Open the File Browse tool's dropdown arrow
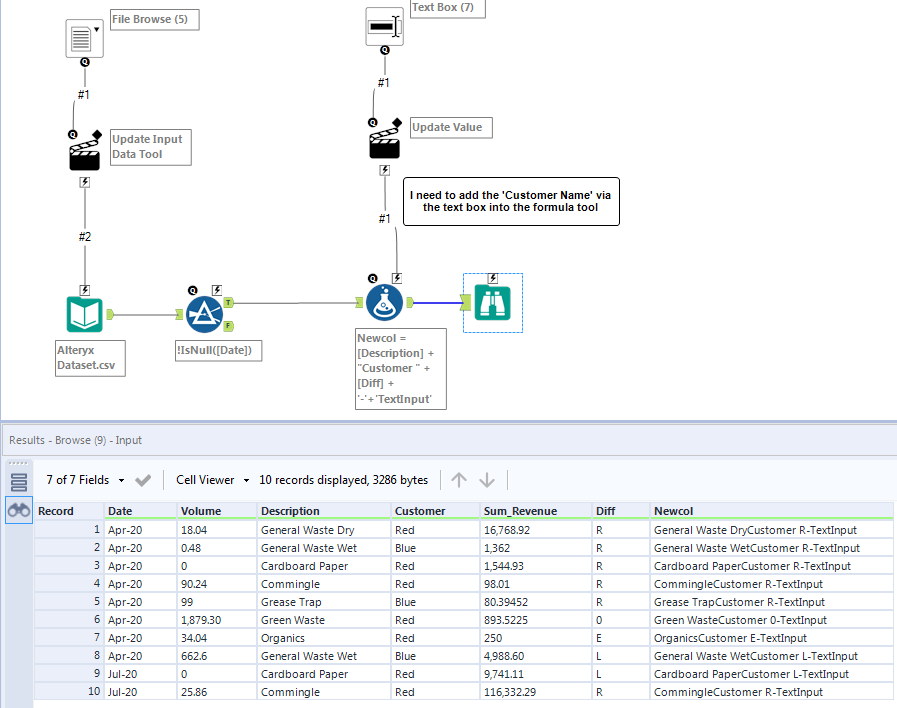 point(96,27)
